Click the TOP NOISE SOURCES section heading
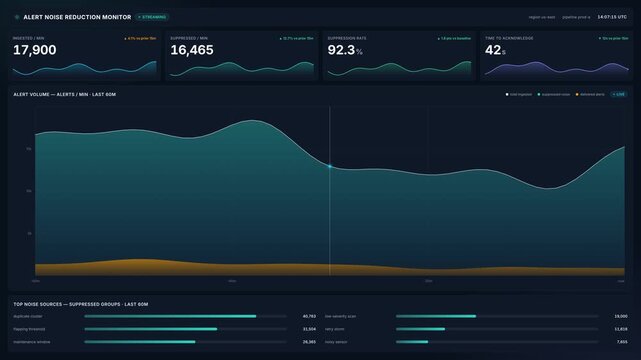 (x=81, y=304)
